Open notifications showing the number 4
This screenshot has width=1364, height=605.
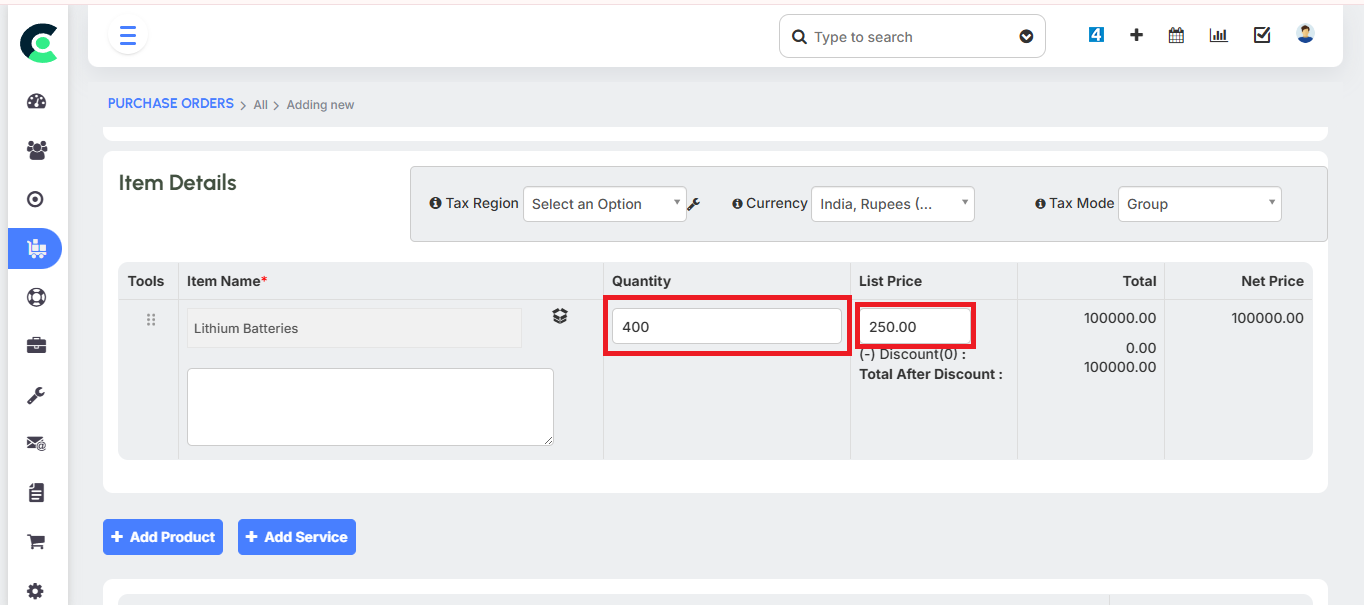[1095, 33]
